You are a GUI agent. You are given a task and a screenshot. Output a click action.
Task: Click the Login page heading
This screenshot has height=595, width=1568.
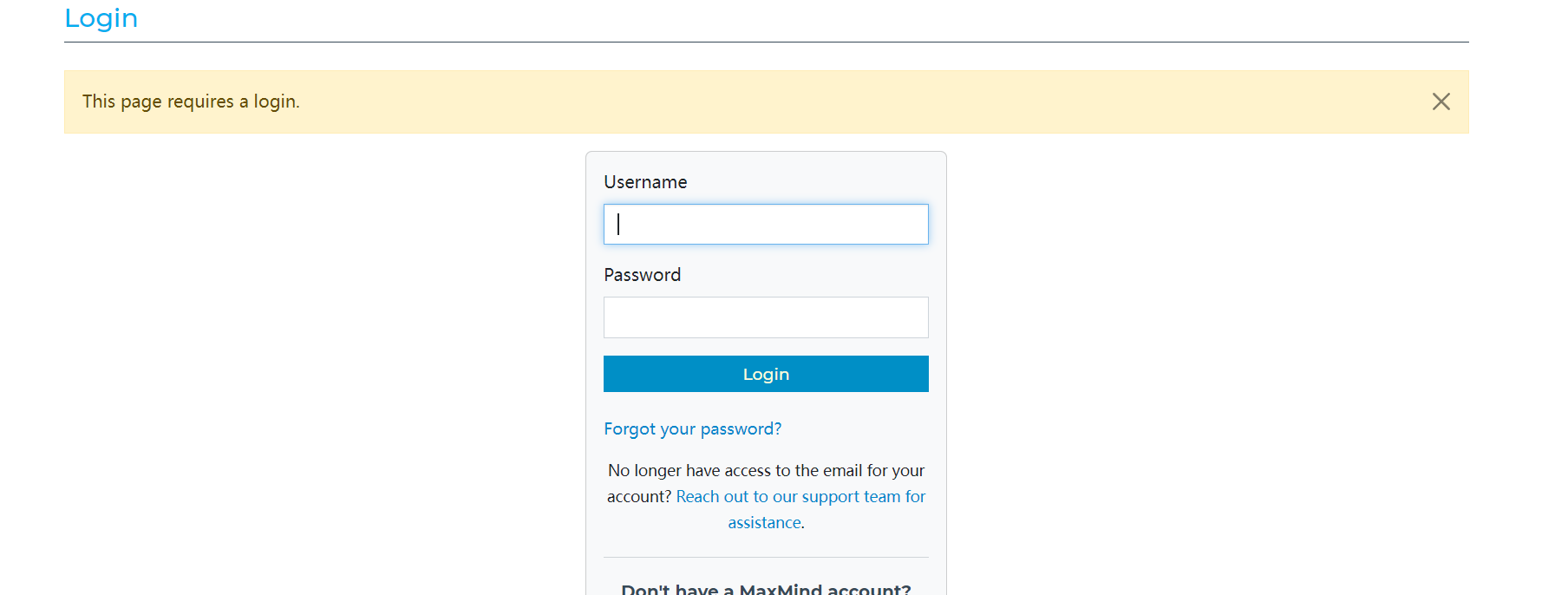click(x=101, y=18)
